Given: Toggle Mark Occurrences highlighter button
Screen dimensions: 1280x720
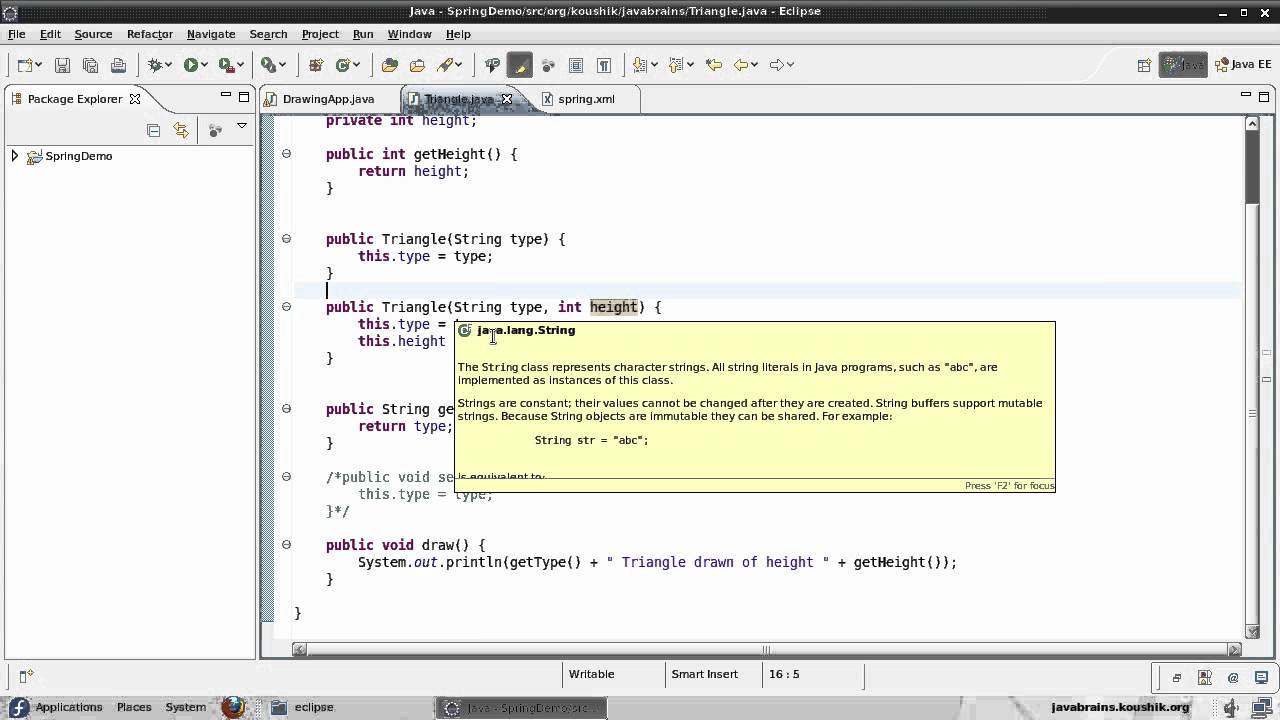Looking at the screenshot, I should point(520,65).
